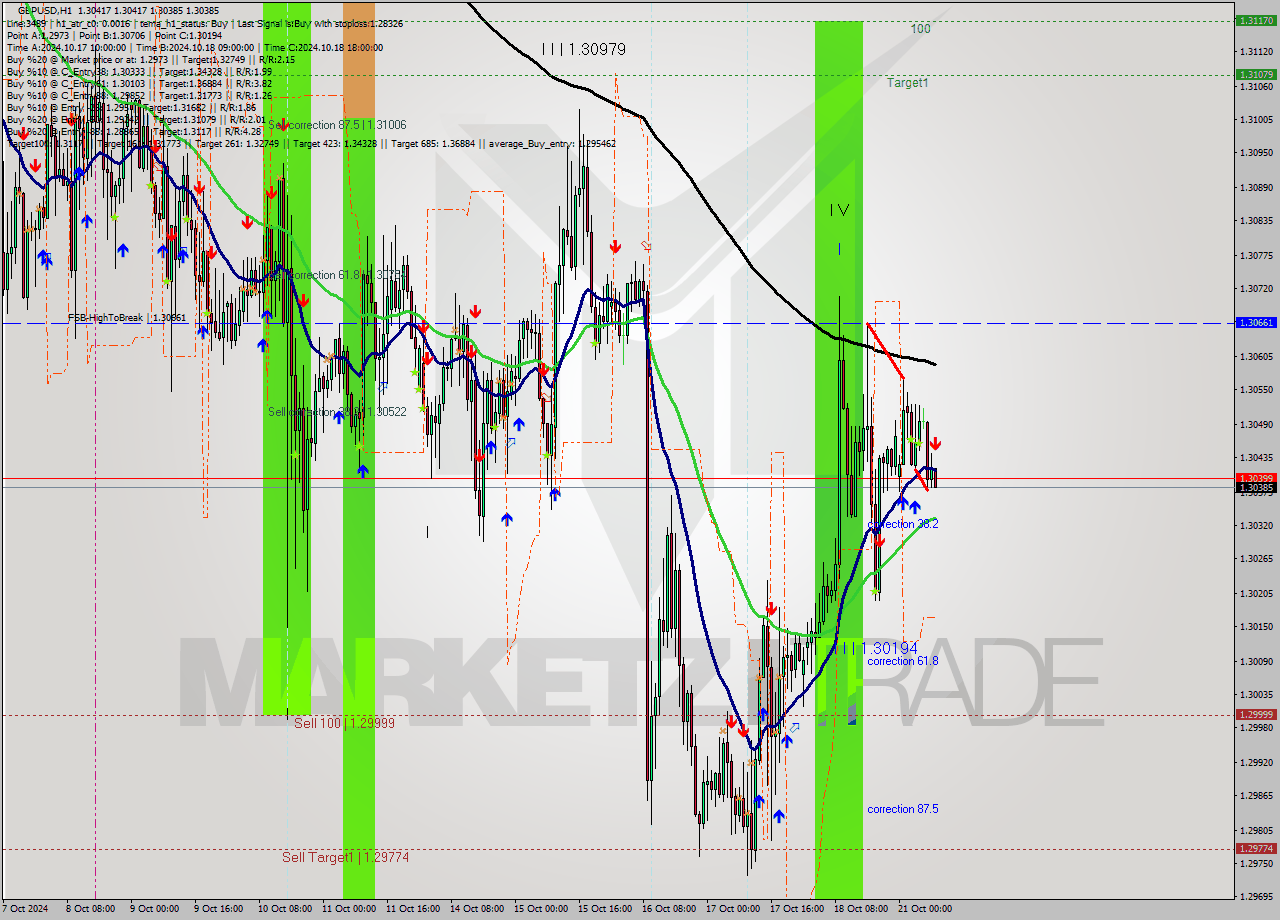Click the orange shaded zone at chart top

[x=359, y=60]
